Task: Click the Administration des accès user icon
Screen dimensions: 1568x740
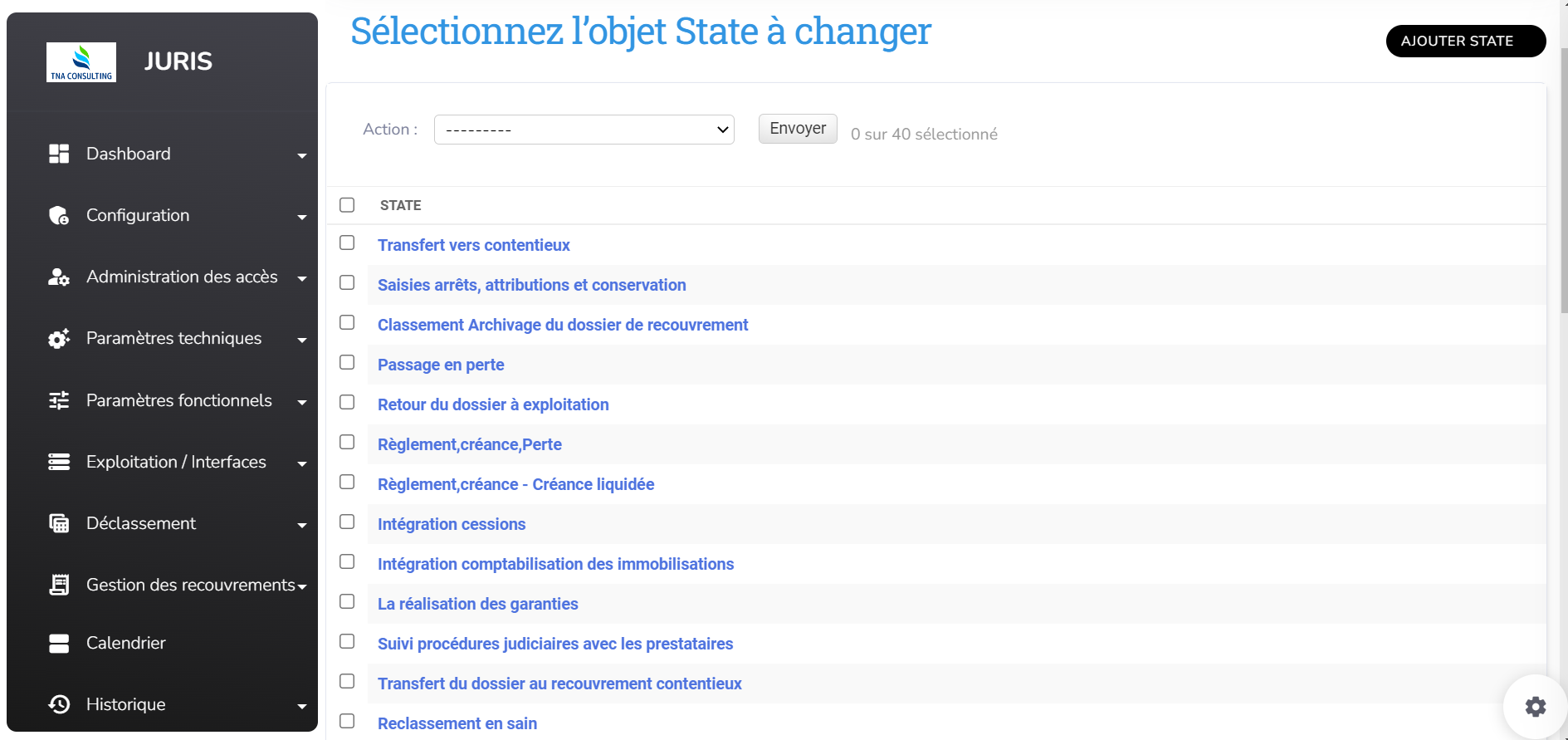Action: (59, 277)
